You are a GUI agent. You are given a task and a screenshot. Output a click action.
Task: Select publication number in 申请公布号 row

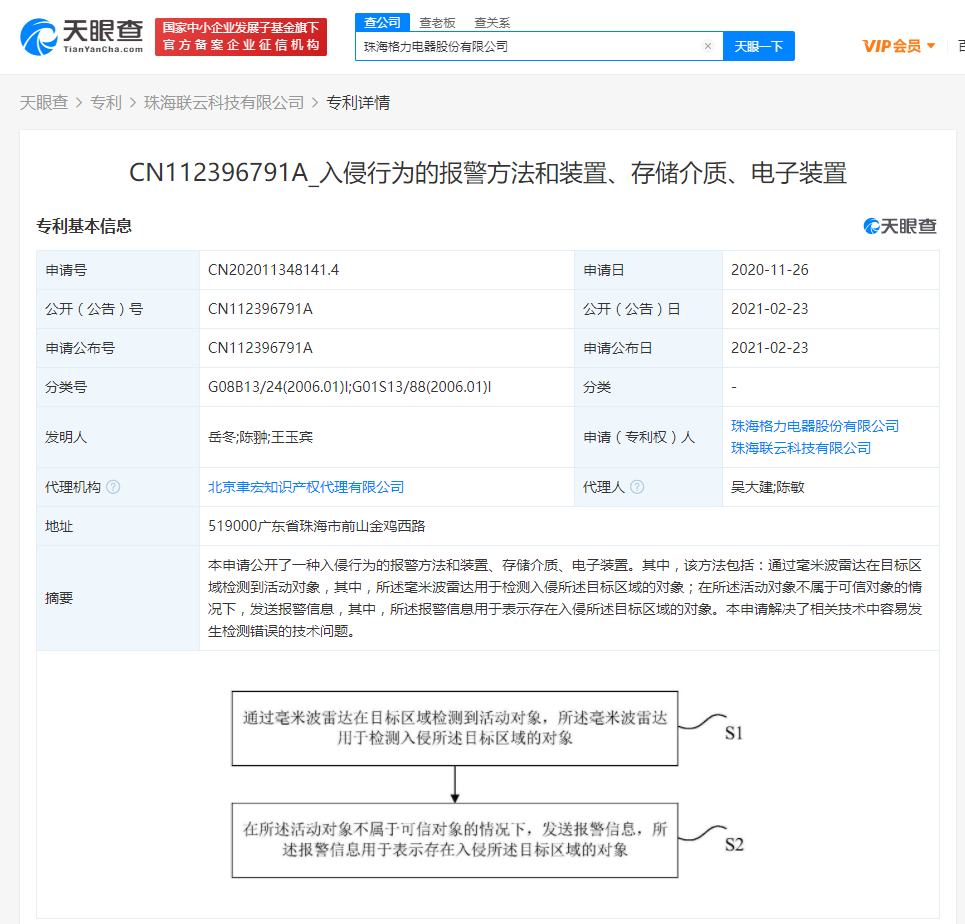click(x=260, y=348)
